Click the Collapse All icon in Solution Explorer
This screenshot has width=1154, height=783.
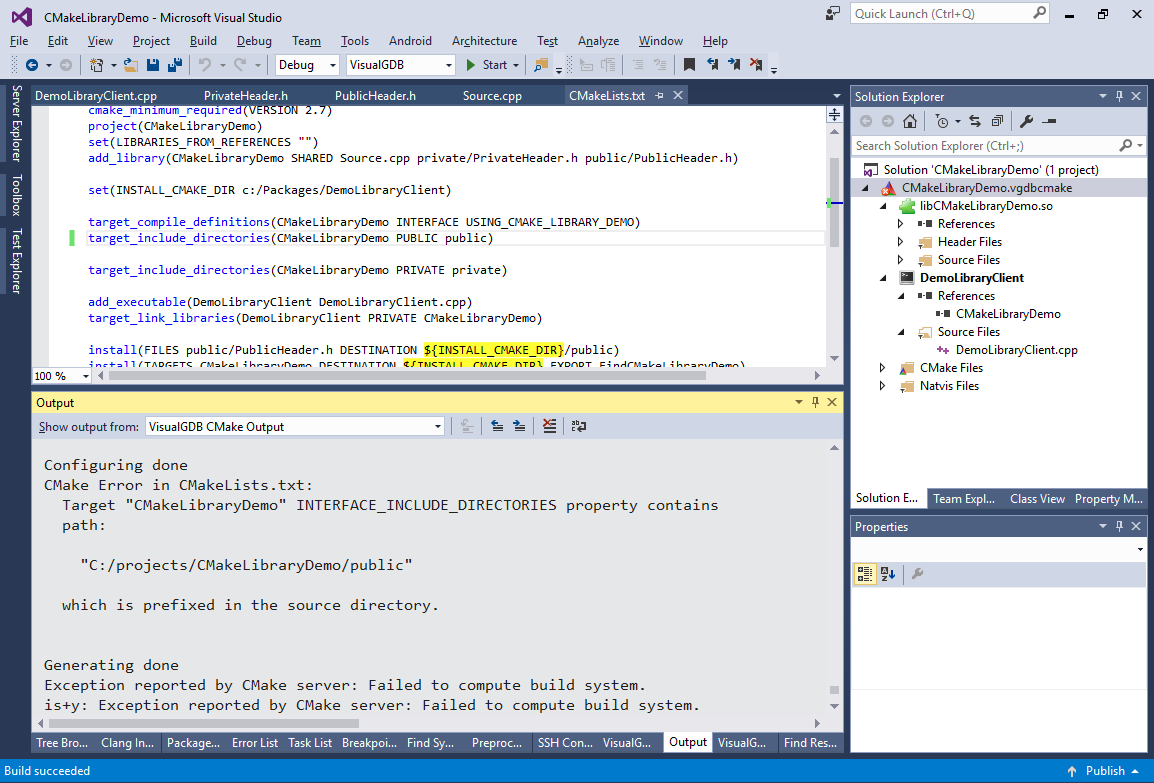coord(997,121)
